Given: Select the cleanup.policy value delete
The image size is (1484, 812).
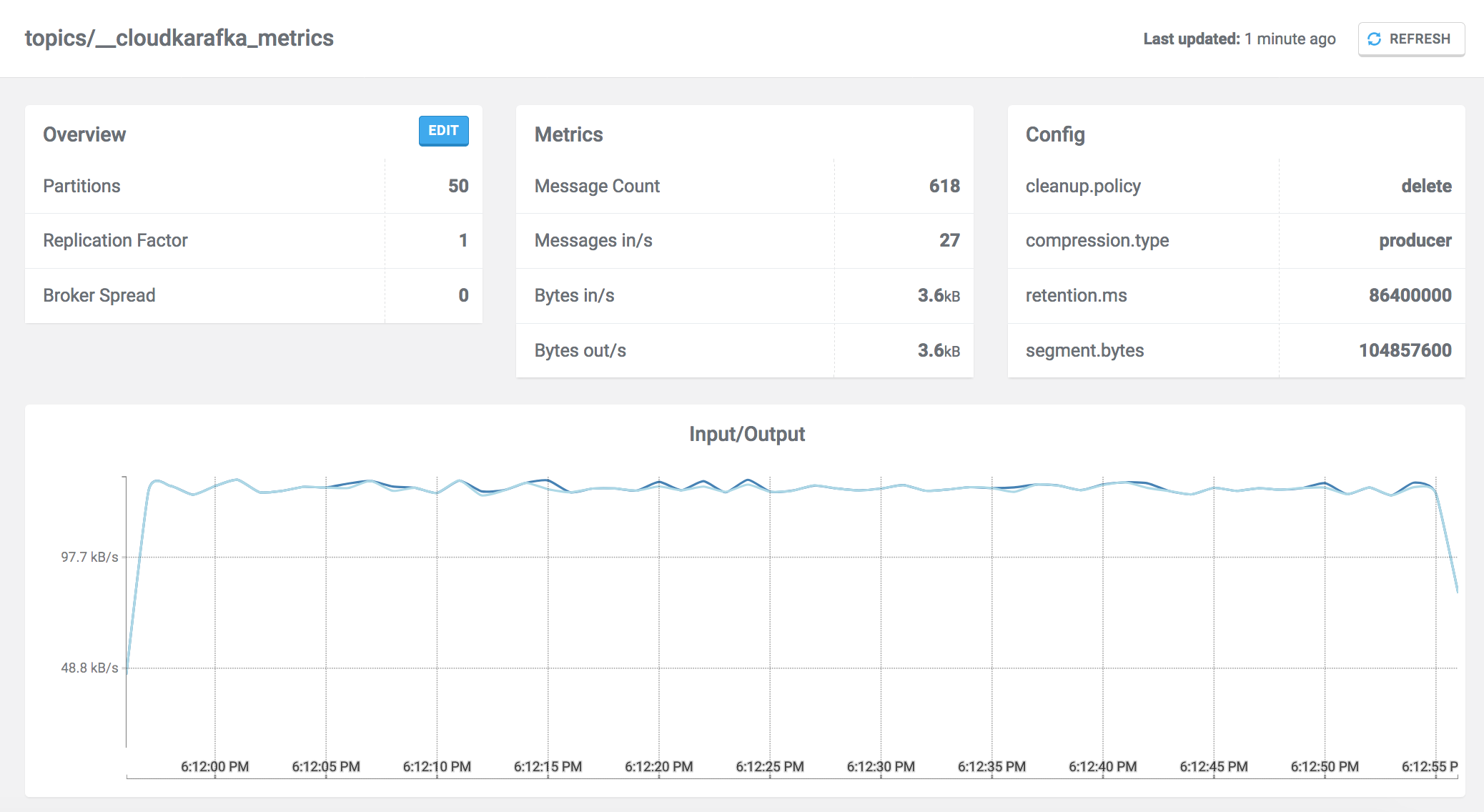Looking at the screenshot, I should (x=1426, y=186).
